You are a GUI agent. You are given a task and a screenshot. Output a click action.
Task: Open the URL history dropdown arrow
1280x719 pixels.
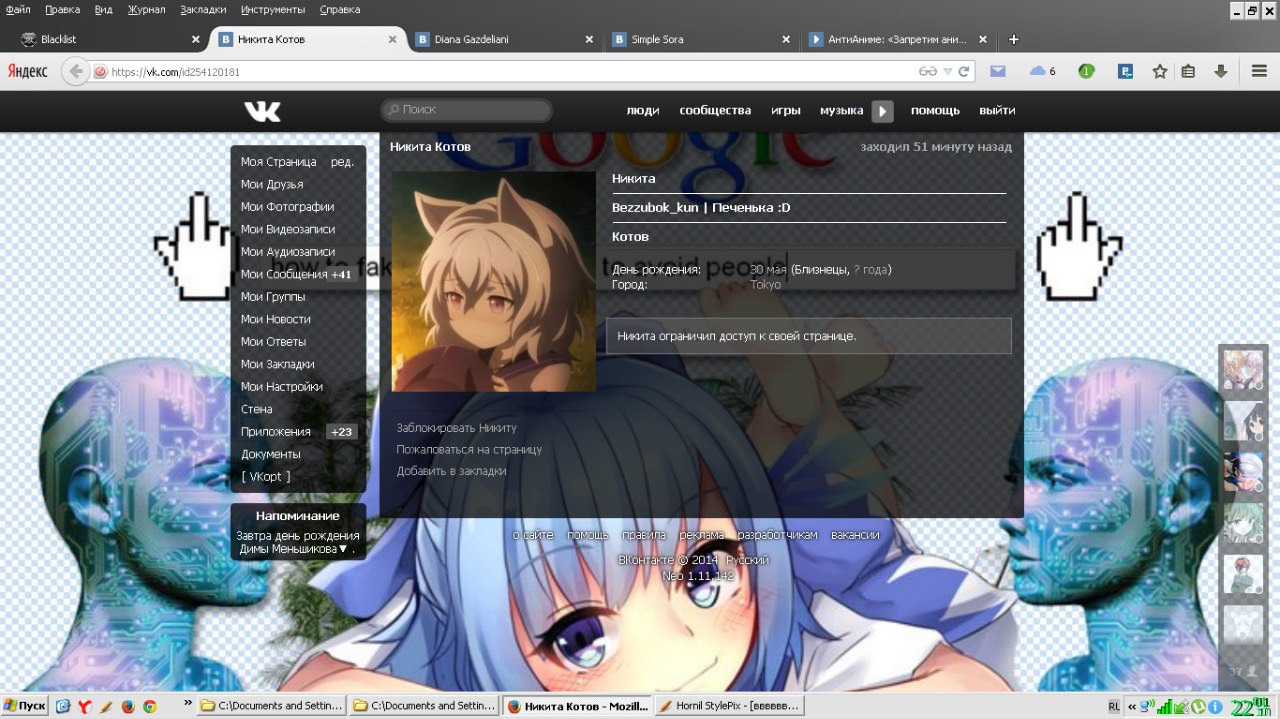[x=948, y=72]
